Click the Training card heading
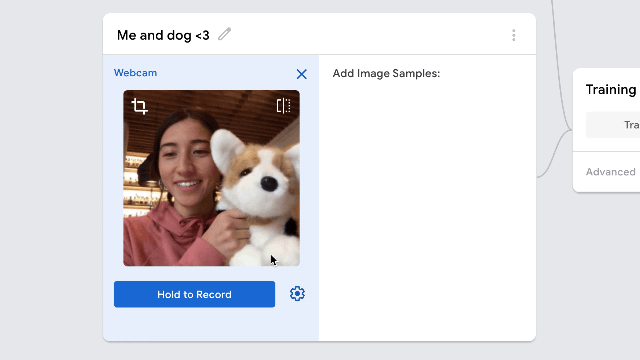The height and width of the screenshot is (360, 640). (611, 89)
